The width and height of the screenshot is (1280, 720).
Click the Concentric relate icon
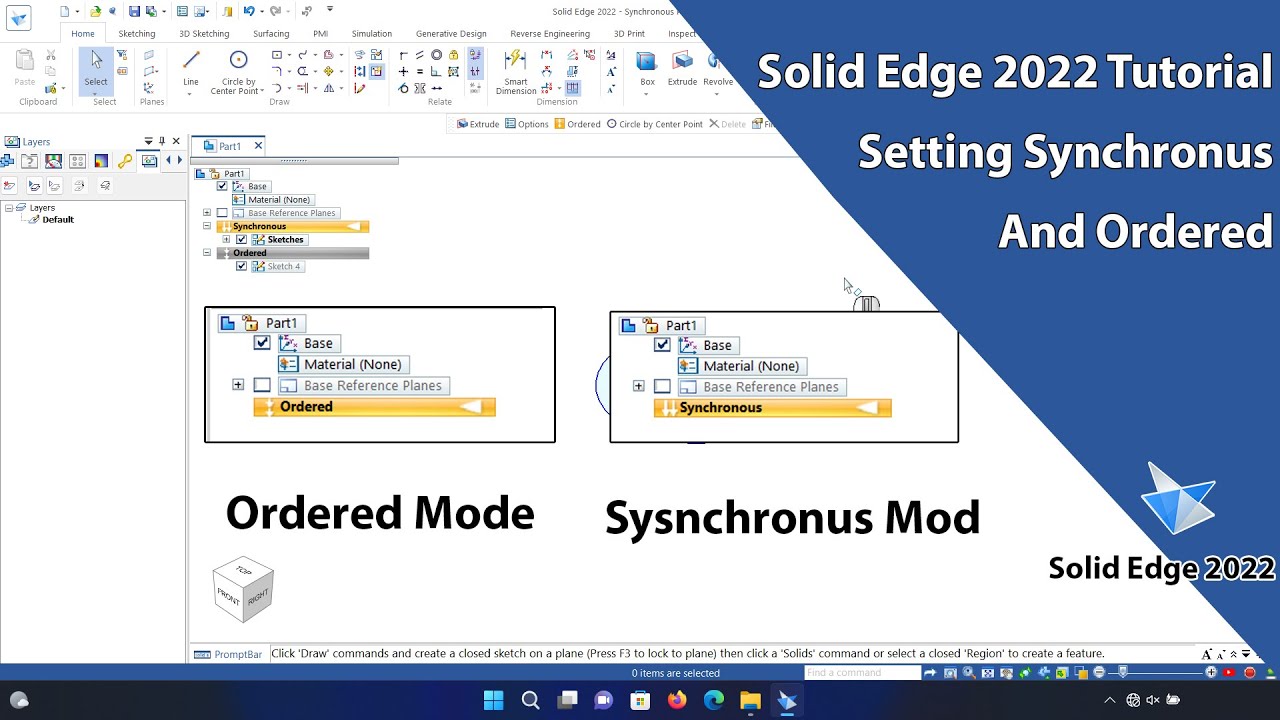tap(436, 55)
